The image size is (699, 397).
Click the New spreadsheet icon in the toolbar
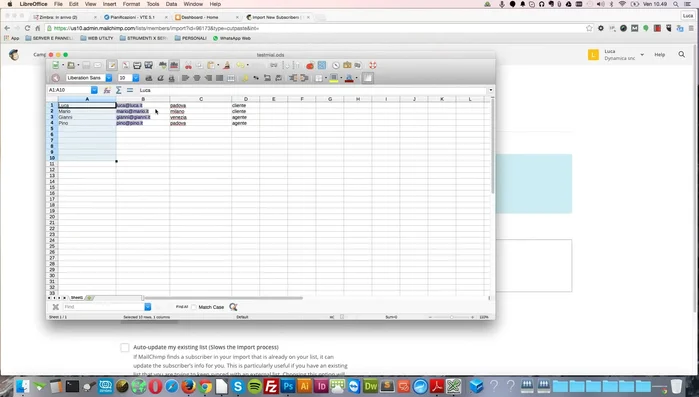tap(56, 65)
